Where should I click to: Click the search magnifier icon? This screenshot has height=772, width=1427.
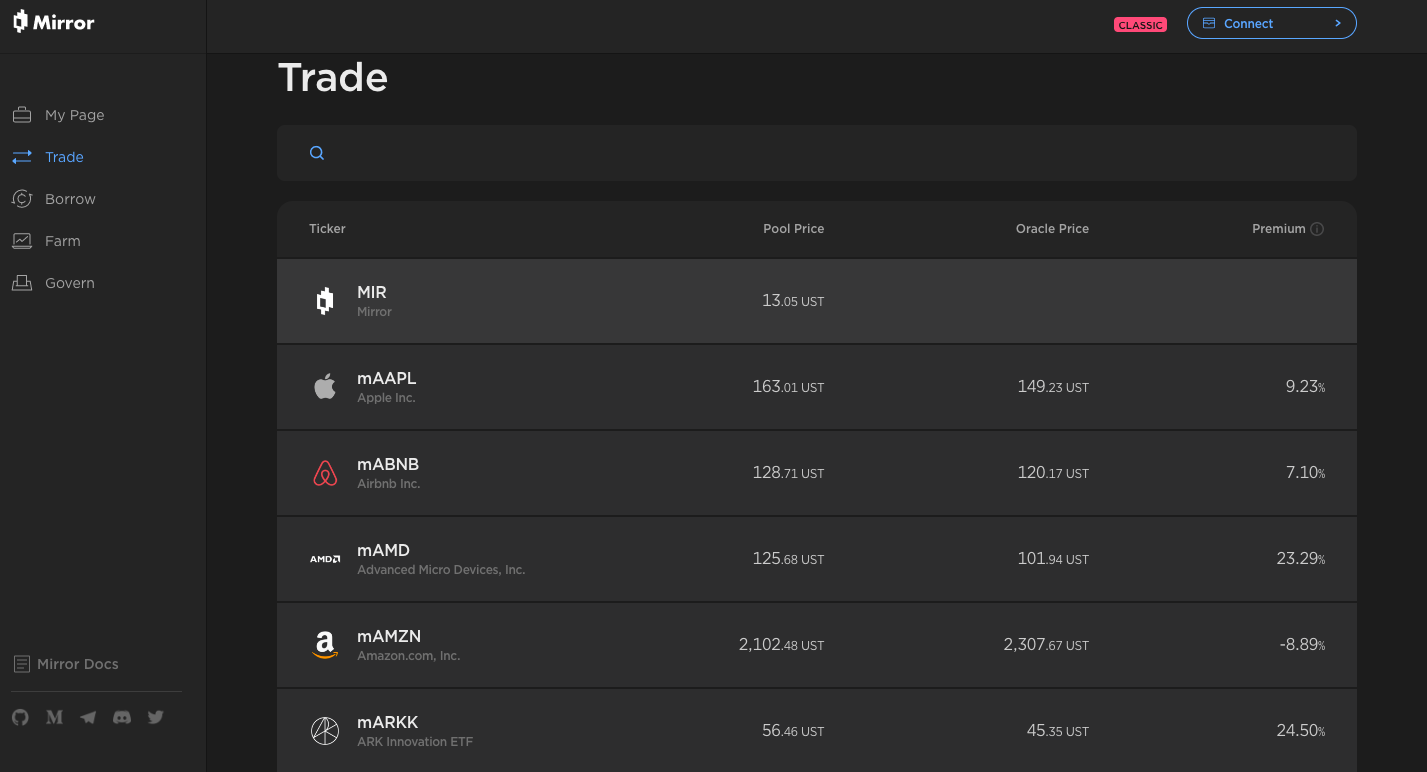tap(317, 153)
